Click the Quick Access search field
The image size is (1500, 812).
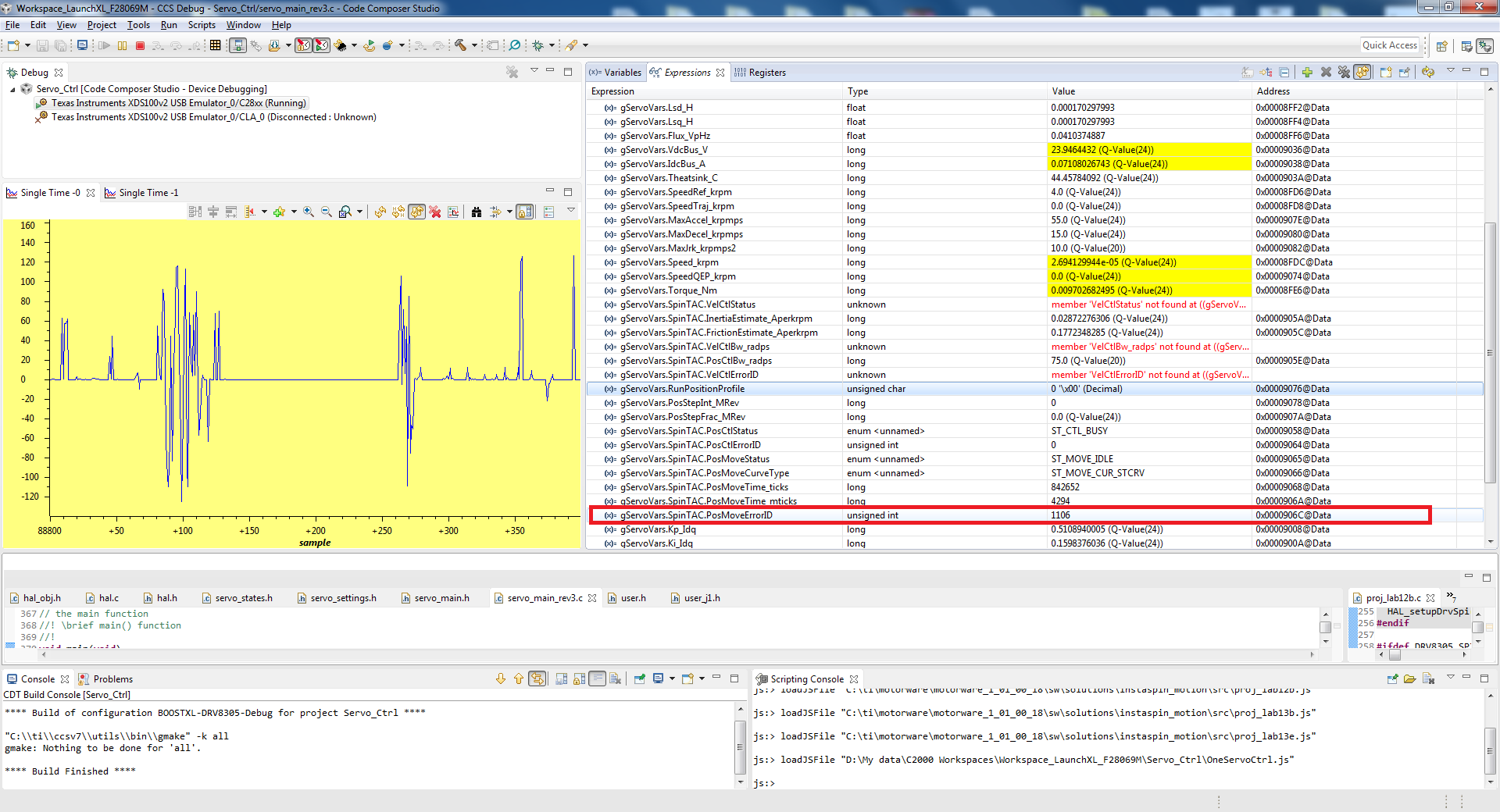click(x=1389, y=45)
